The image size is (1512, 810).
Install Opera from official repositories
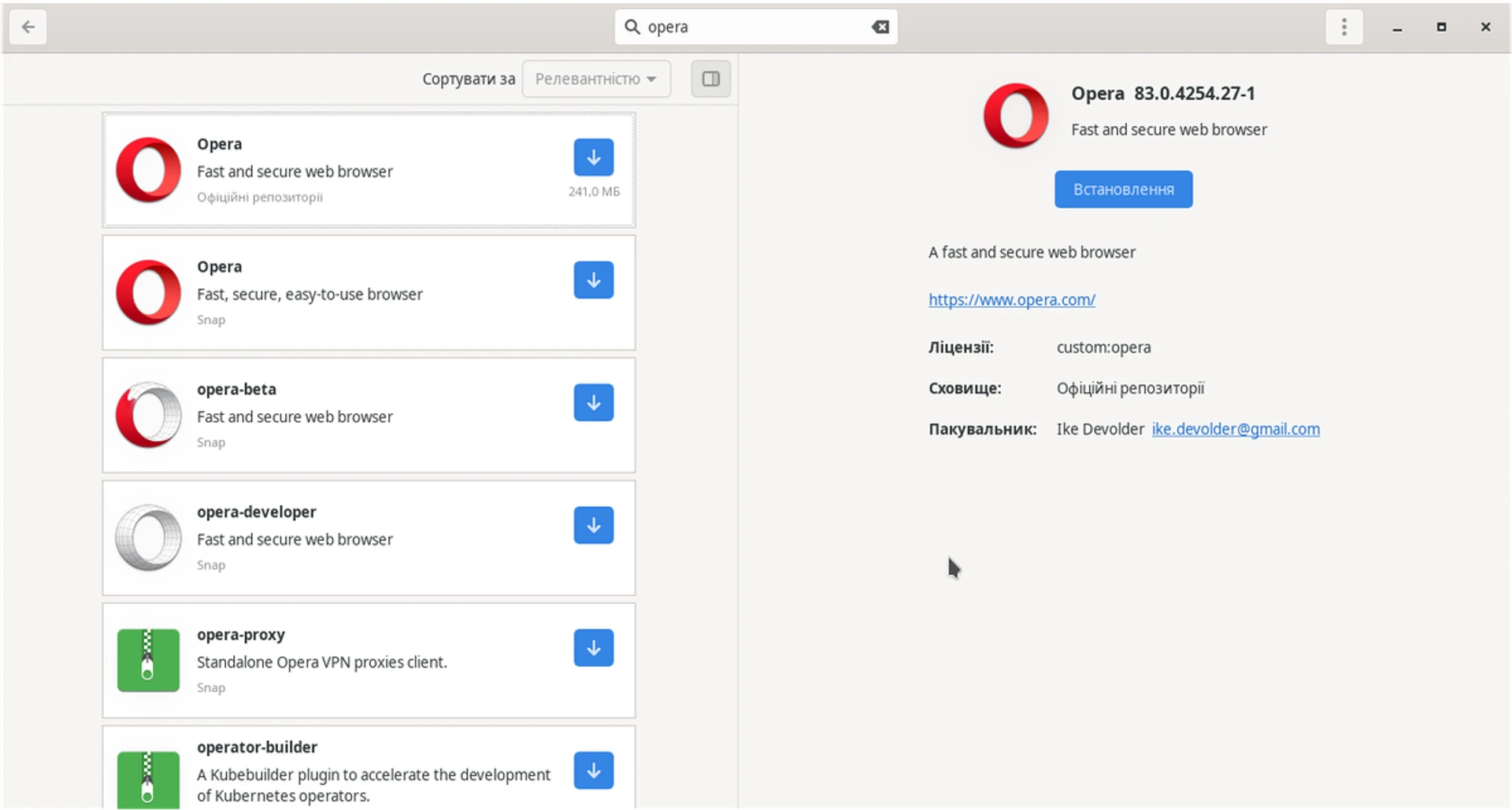pyautogui.click(x=594, y=157)
